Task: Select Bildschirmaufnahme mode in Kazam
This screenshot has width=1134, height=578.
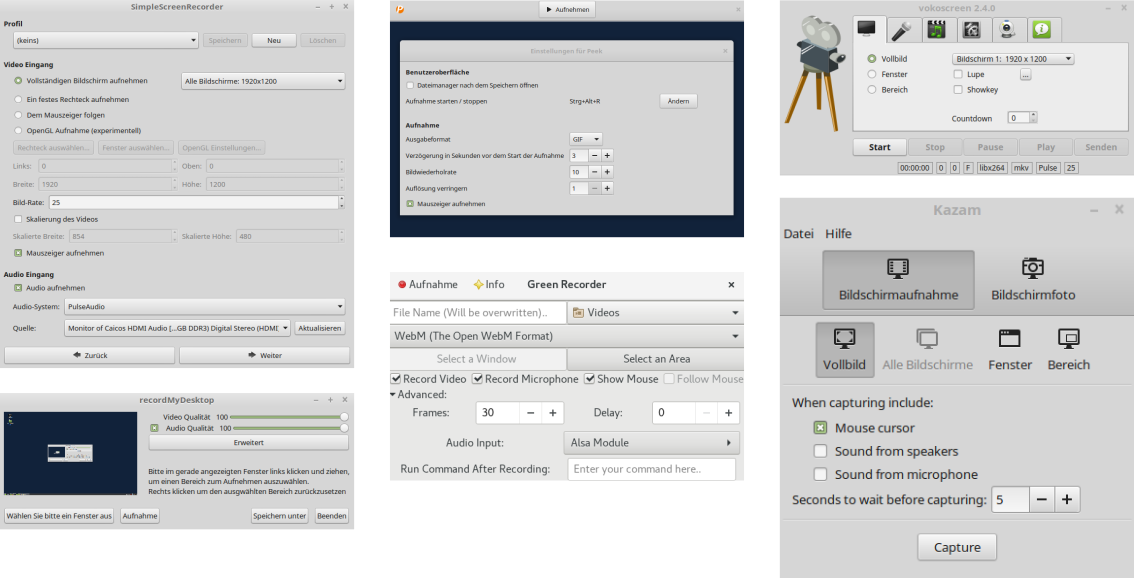Action: tap(898, 280)
